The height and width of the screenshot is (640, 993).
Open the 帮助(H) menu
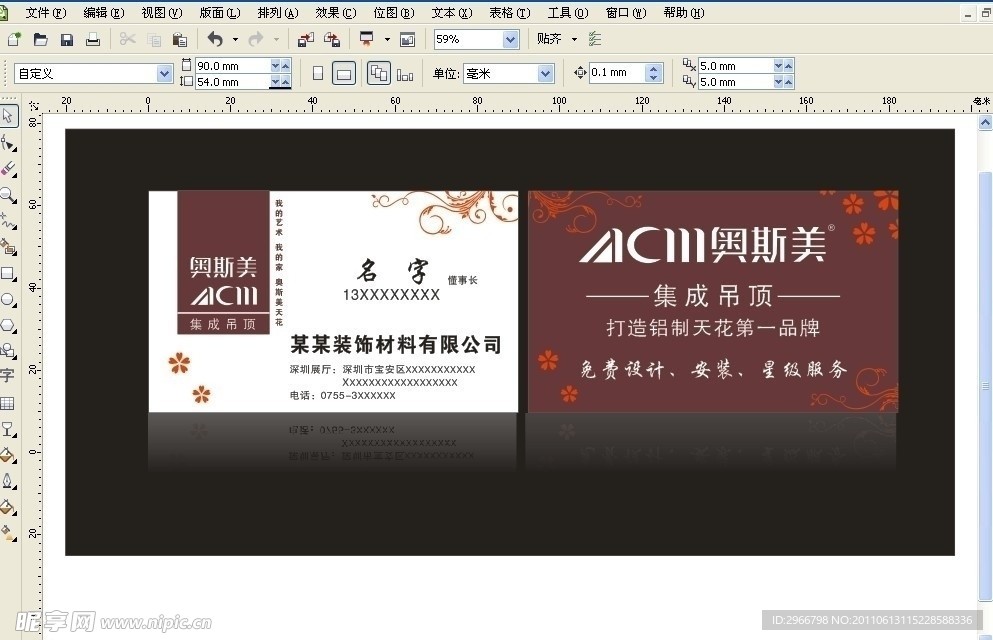tap(684, 13)
